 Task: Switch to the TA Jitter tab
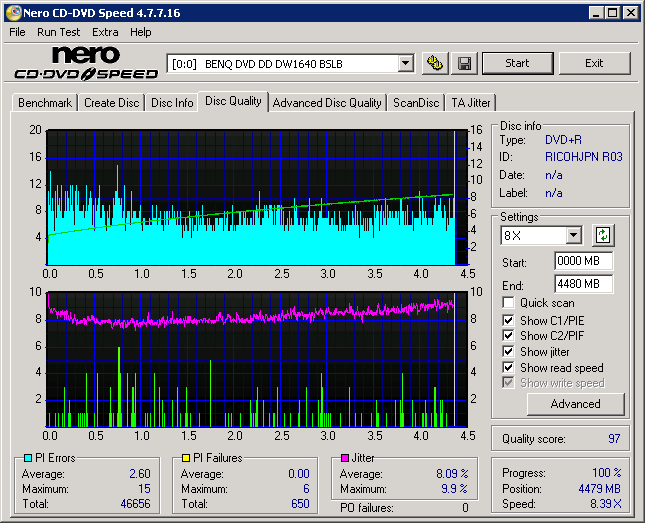point(470,103)
